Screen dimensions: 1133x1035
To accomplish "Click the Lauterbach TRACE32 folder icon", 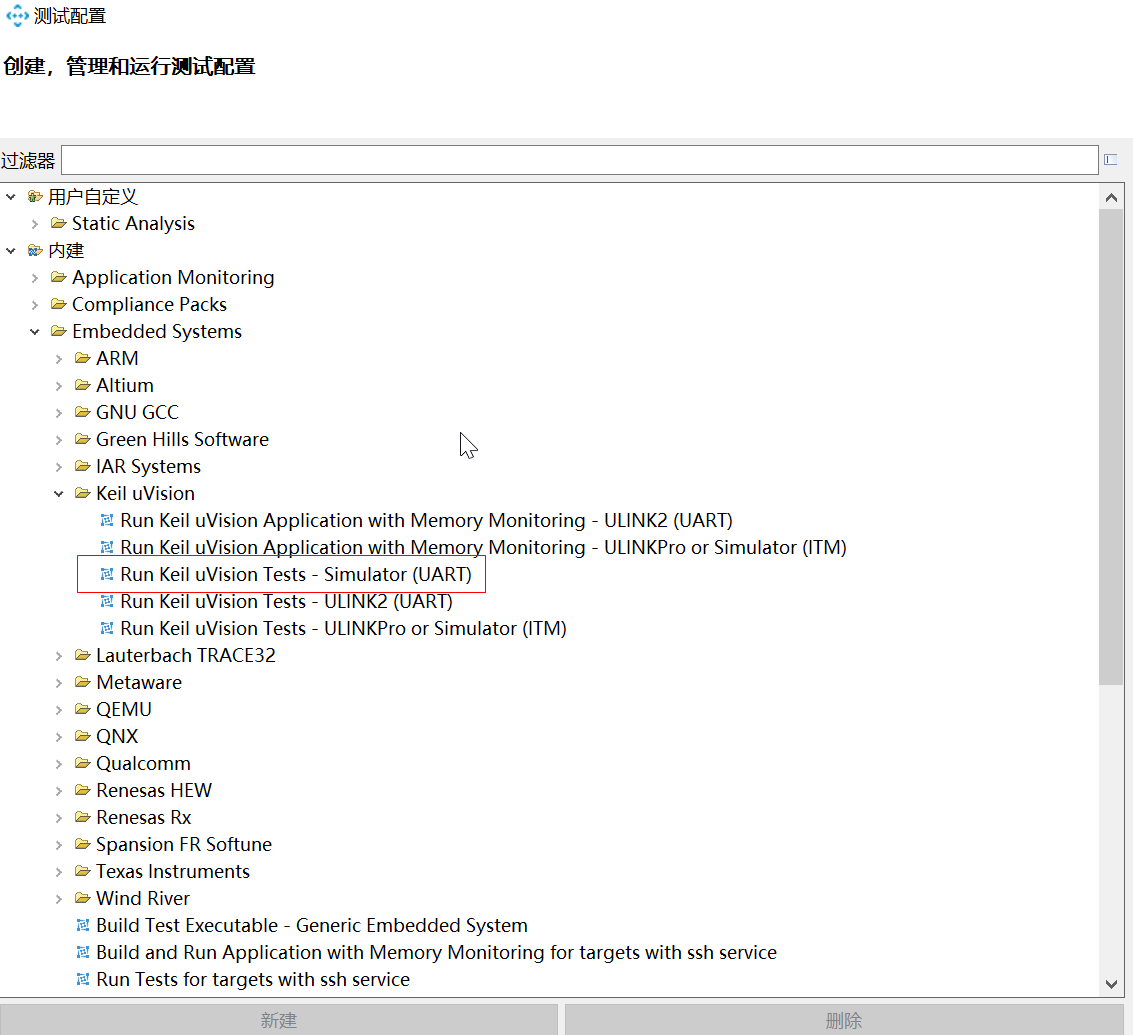I will pos(83,655).
